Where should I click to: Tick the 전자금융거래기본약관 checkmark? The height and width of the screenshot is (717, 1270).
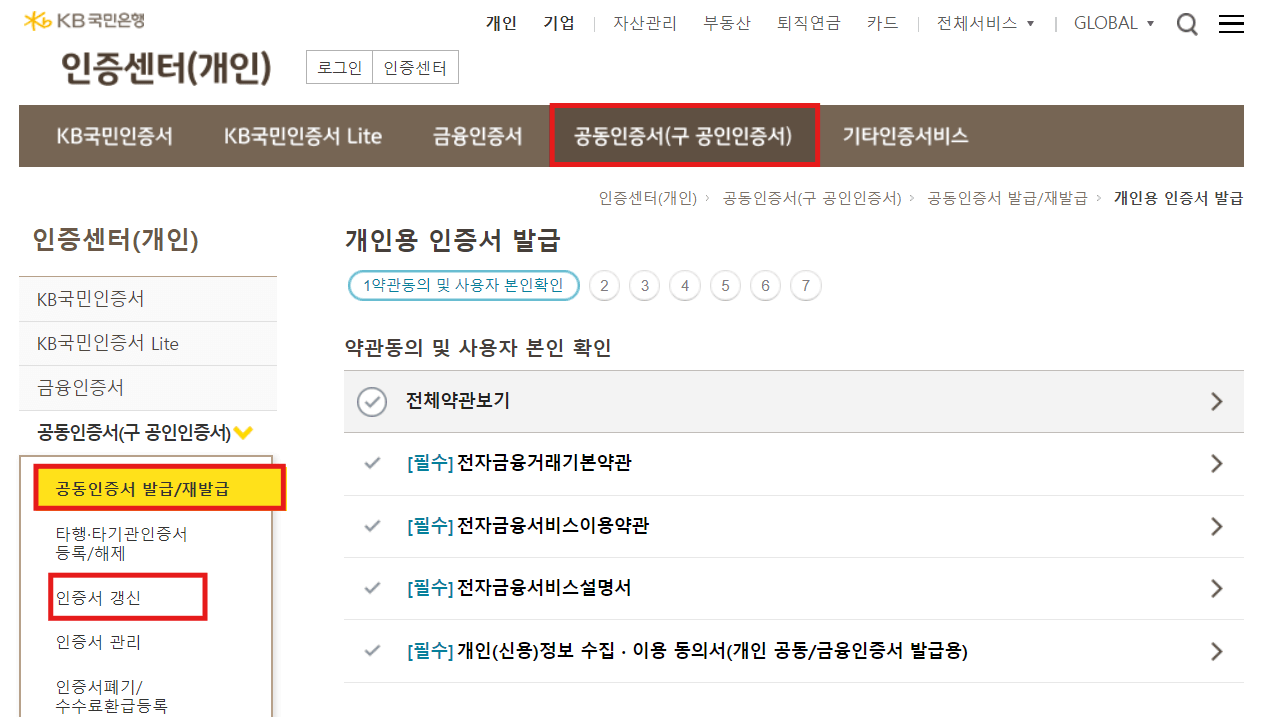click(372, 463)
